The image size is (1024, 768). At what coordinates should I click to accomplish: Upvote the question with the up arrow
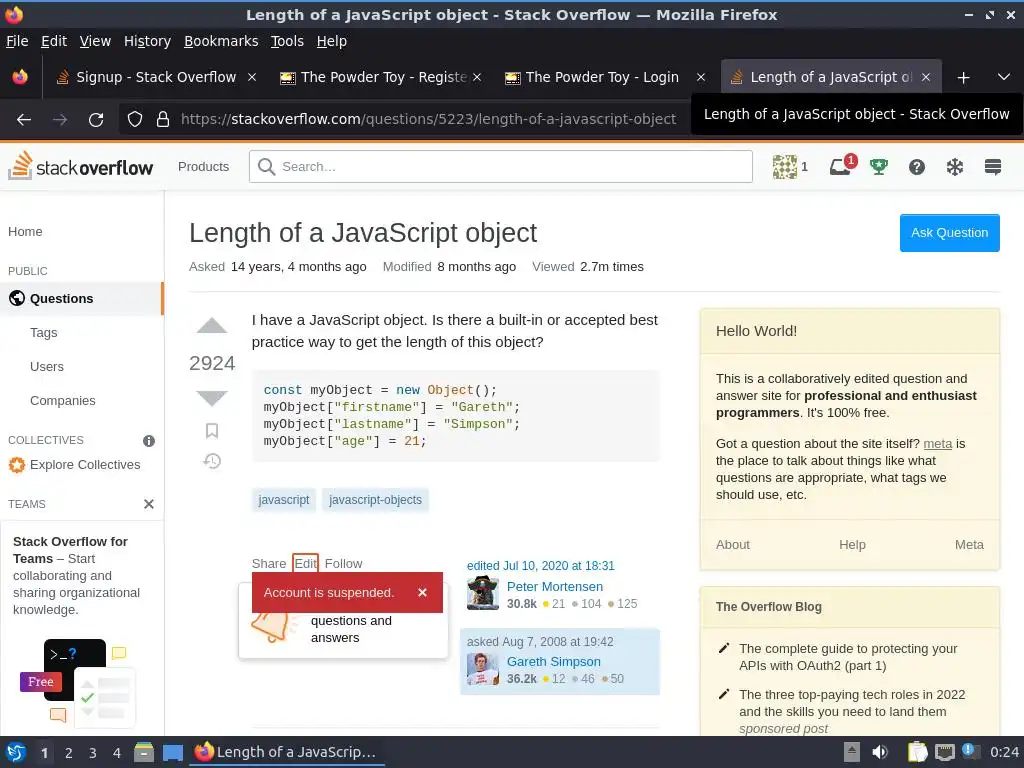pyautogui.click(x=212, y=326)
